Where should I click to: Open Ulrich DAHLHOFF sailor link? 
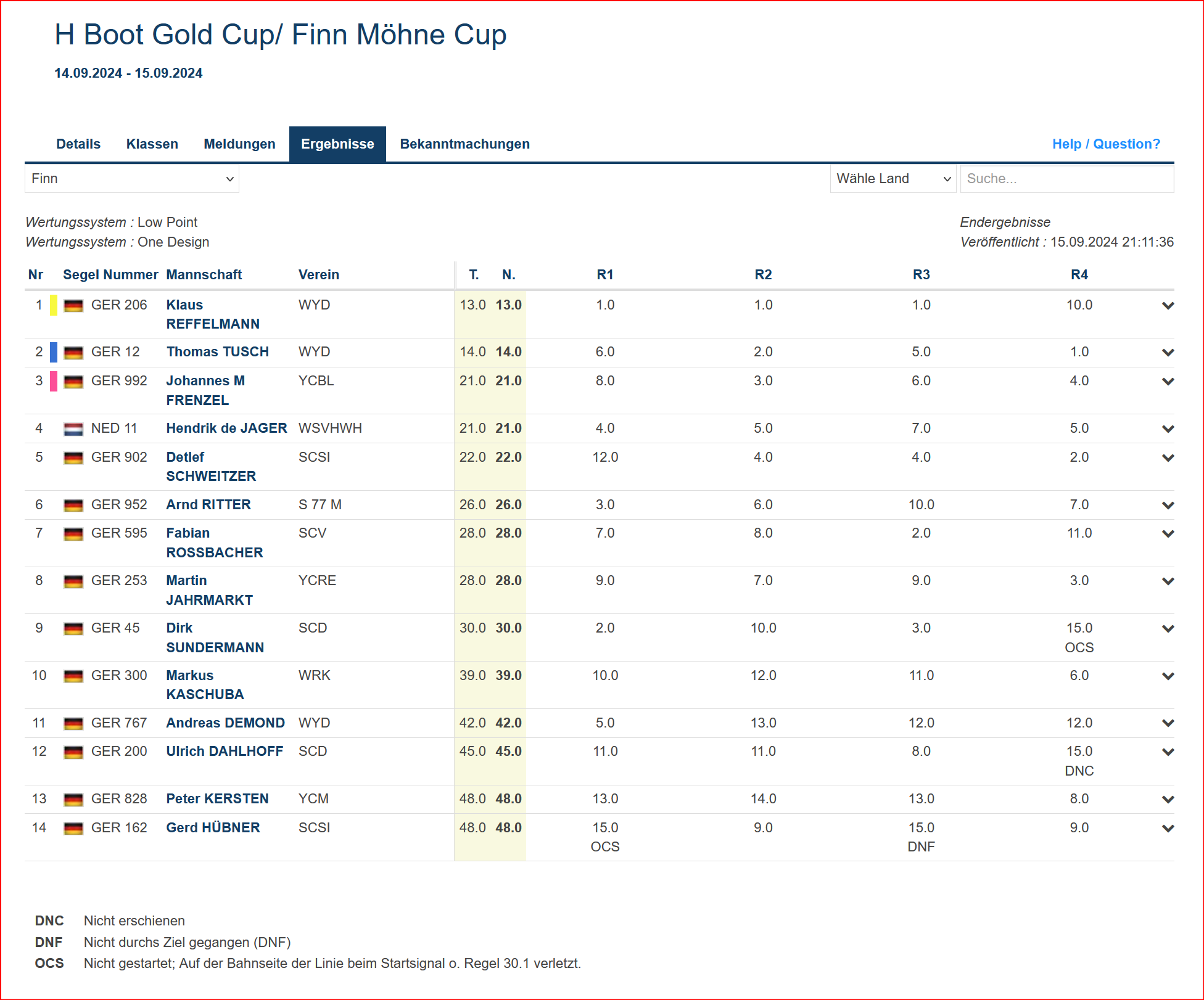pos(225,752)
